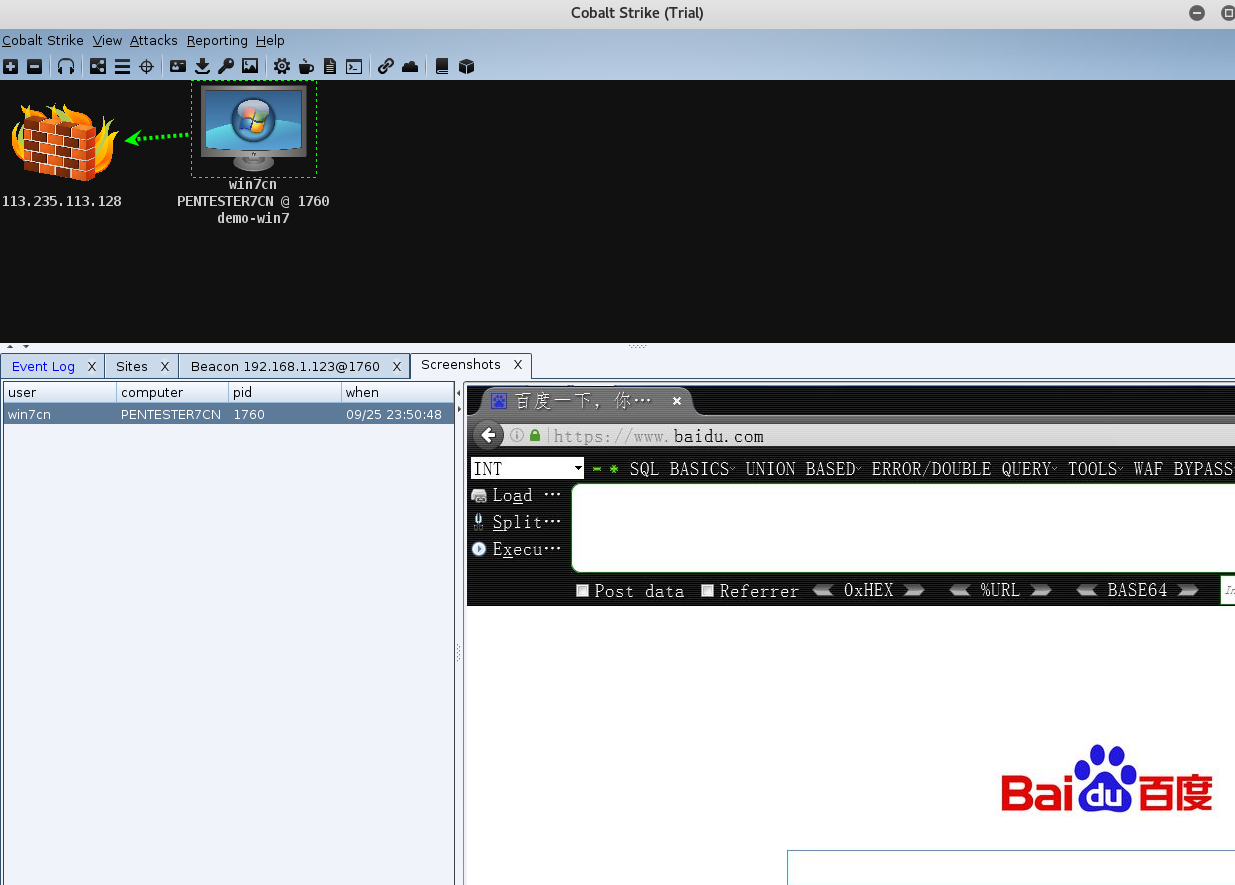Click the terminal icon for scripted web delivery
This screenshot has height=885, width=1235.
[354, 67]
